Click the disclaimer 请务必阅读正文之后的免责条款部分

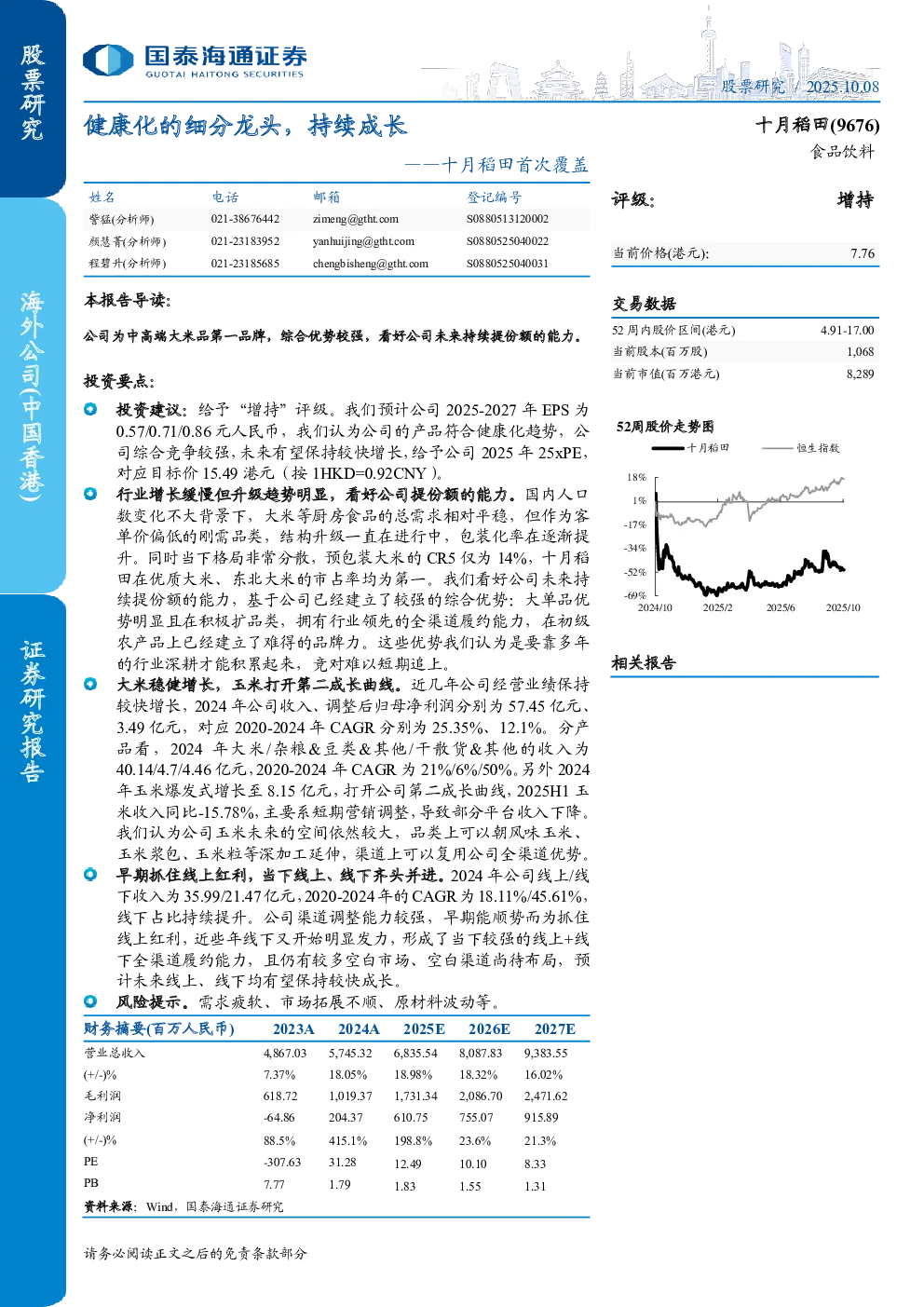tap(196, 1254)
